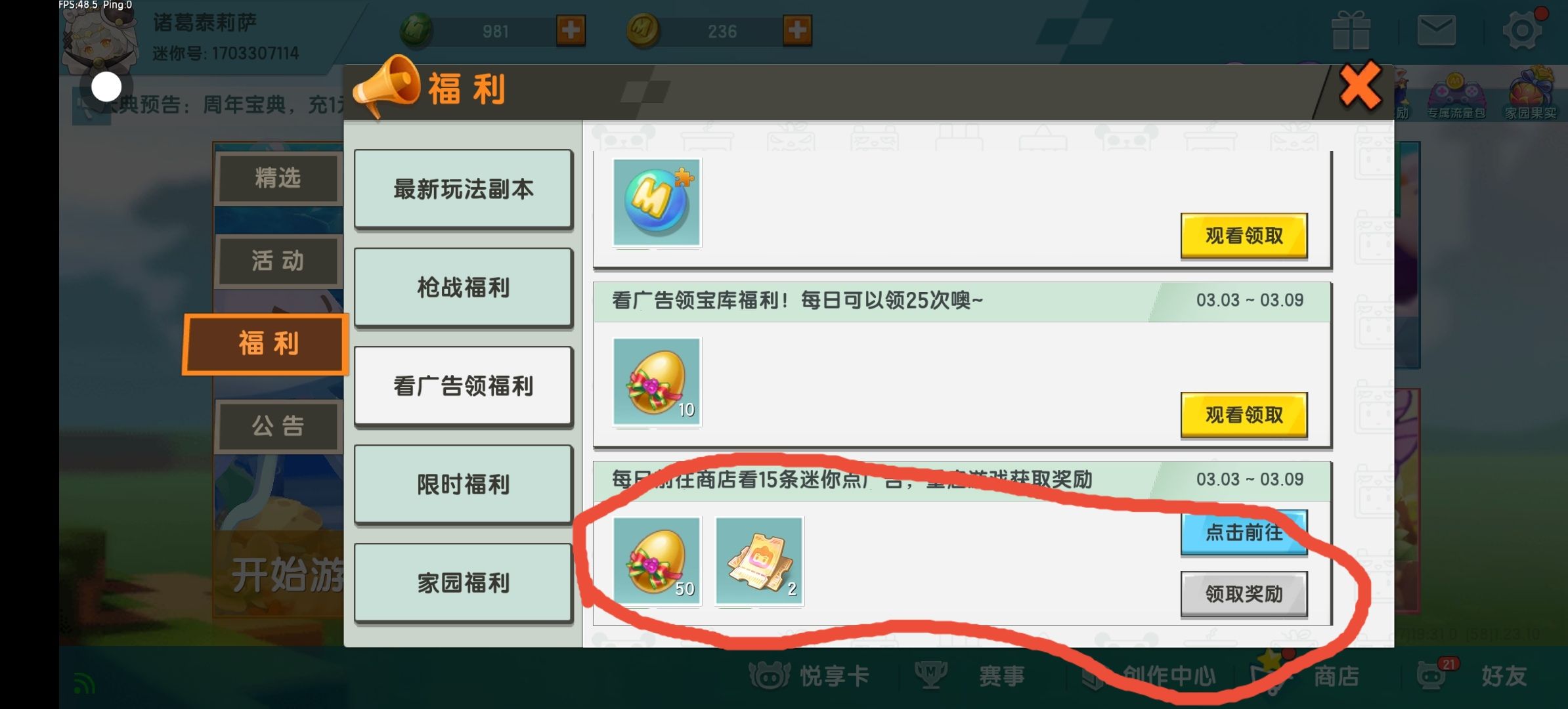Screen dimensions: 1568x709
Task: Click the gray 领取奖励 button
Action: pos(1244,594)
